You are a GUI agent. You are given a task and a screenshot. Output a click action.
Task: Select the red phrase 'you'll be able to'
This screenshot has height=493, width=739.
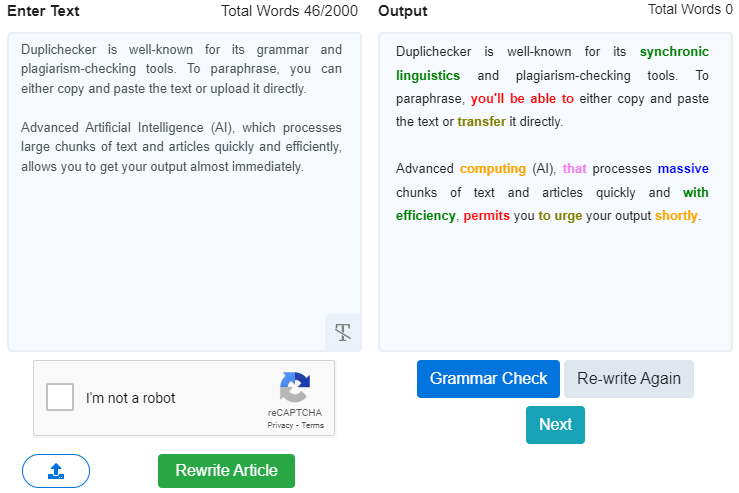click(x=522, y=99)
